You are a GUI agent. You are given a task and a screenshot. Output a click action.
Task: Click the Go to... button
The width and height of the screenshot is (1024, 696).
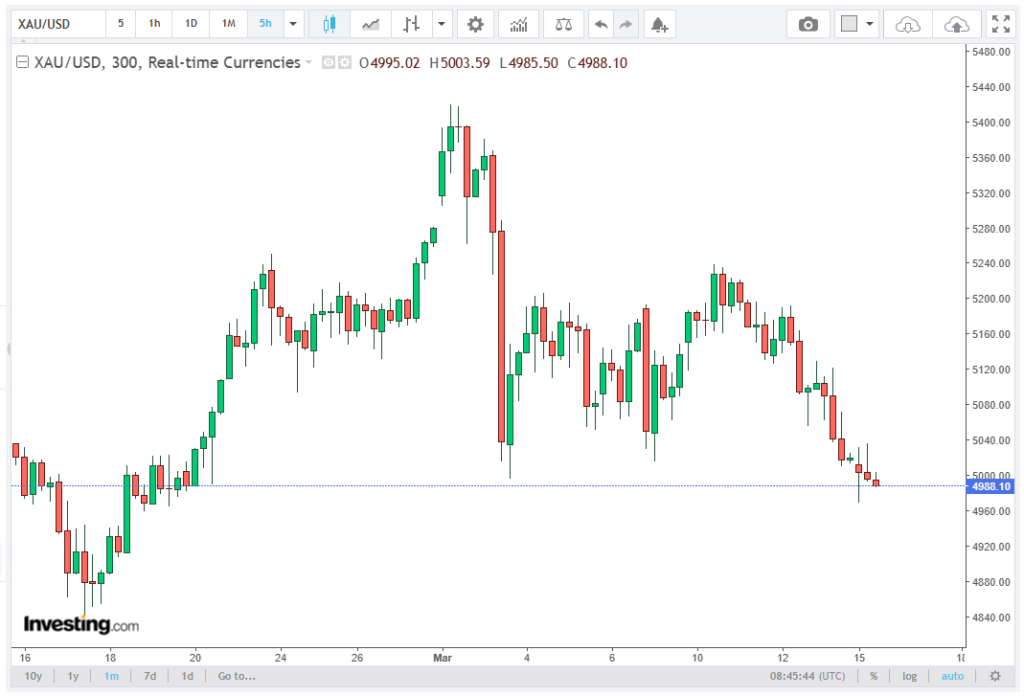coord(236,676)
